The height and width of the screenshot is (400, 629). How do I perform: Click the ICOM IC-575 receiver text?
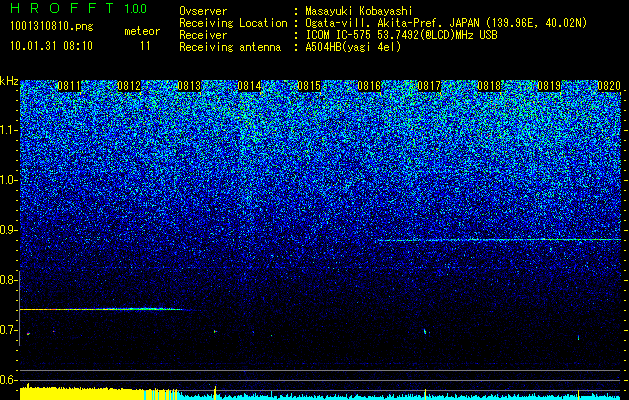402,35
